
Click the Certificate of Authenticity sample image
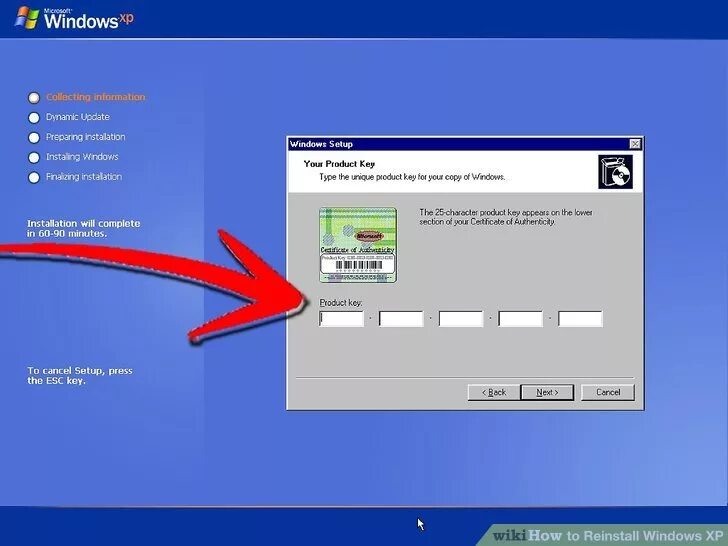358,245
